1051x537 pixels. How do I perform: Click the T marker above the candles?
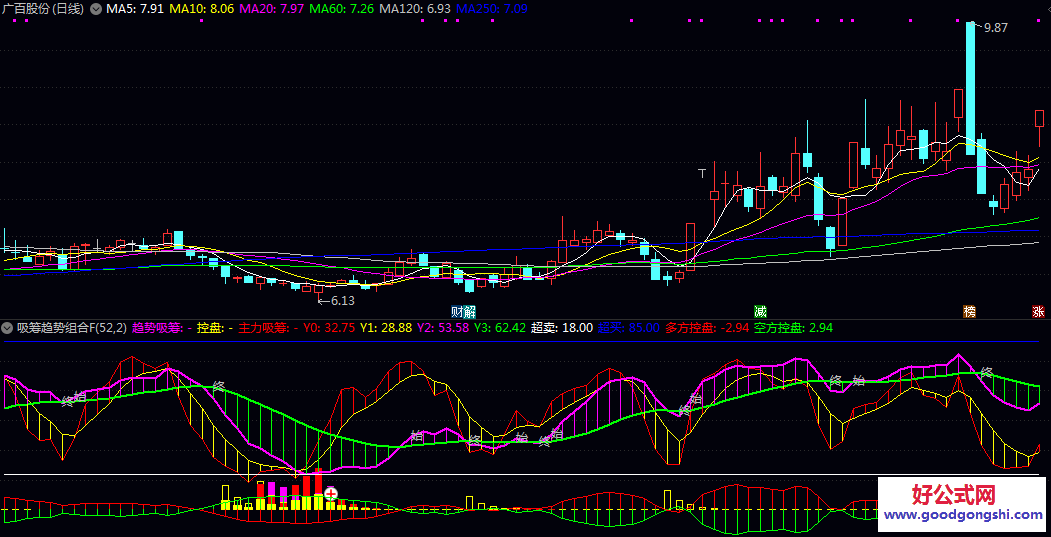pos(702,173)
